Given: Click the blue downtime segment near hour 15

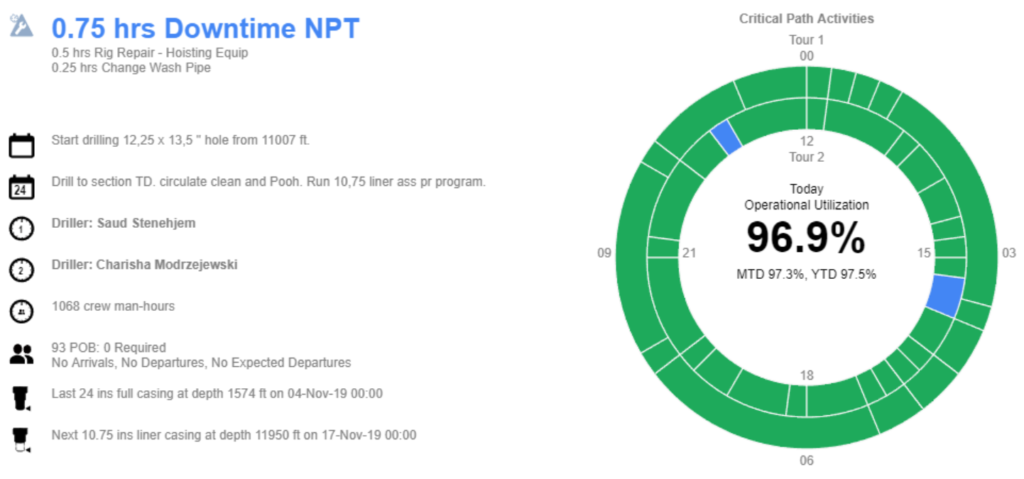Looking at the screenshot, I should 945,297.
